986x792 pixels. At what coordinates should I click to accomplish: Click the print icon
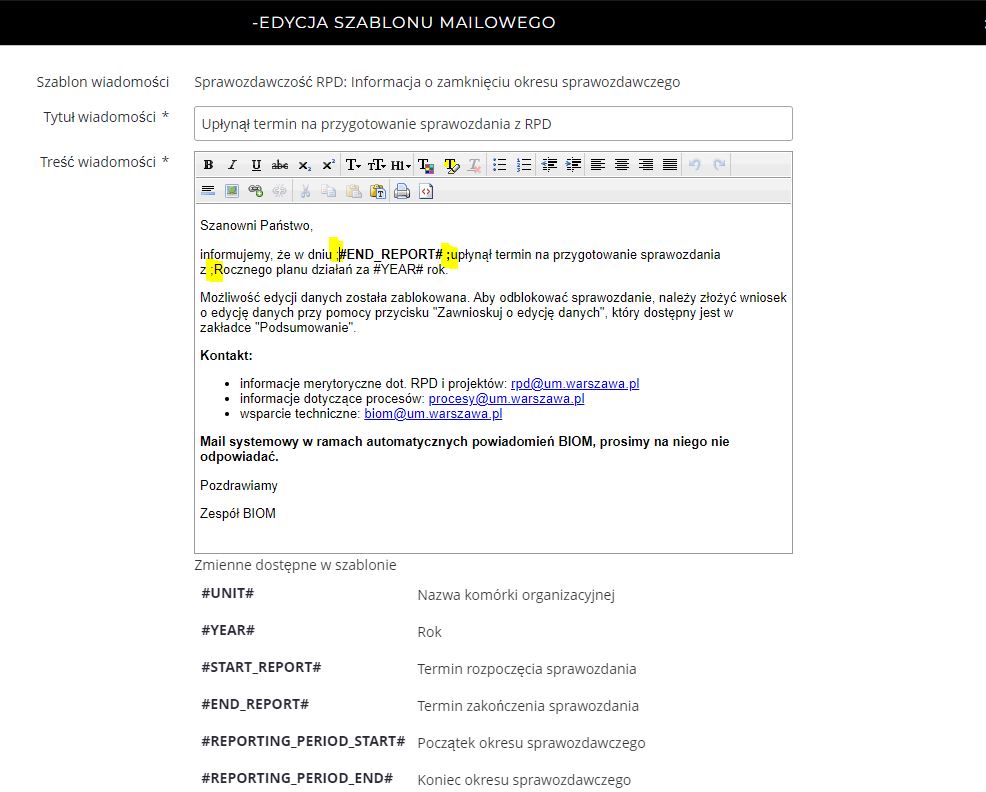(x=402, y=191)
